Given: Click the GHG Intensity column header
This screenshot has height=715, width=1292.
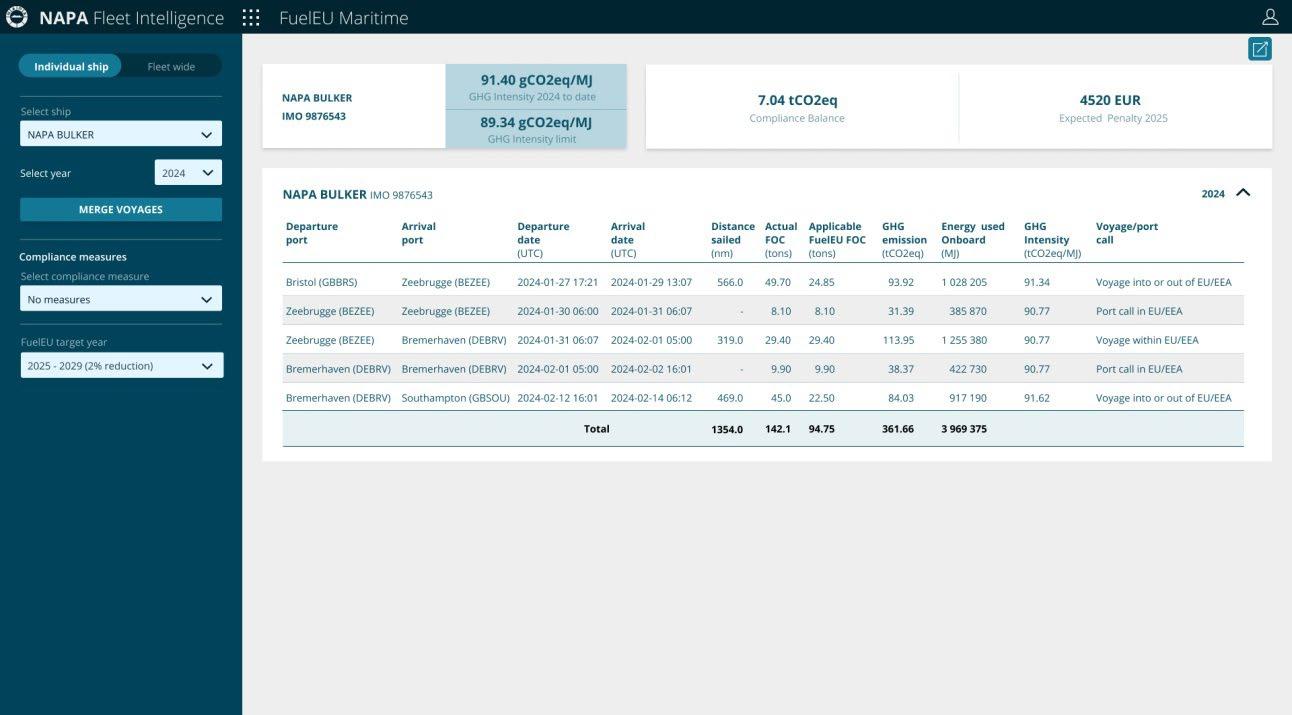Looking at the screenshot, I should pos(1052,240).
